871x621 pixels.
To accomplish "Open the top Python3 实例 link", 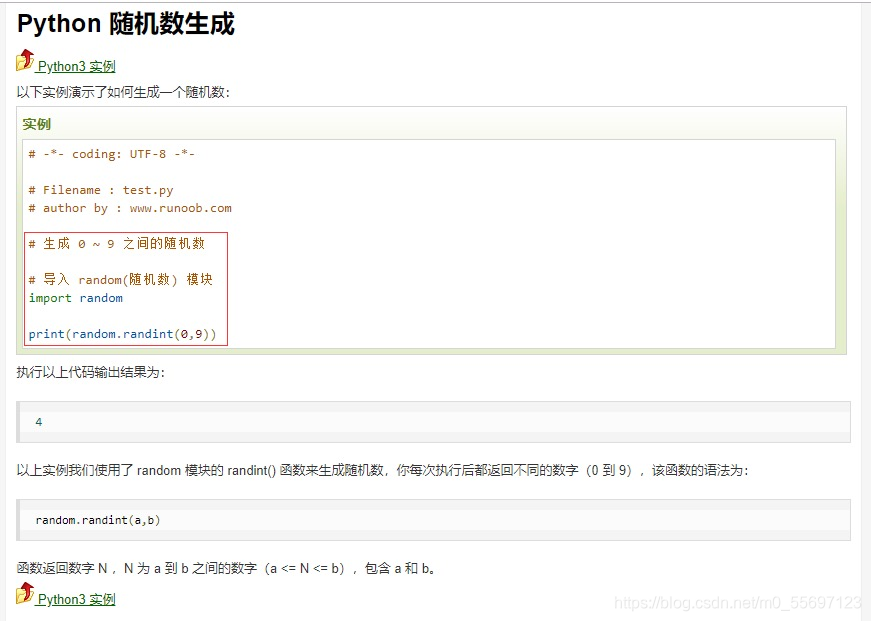I will [75, 66].
